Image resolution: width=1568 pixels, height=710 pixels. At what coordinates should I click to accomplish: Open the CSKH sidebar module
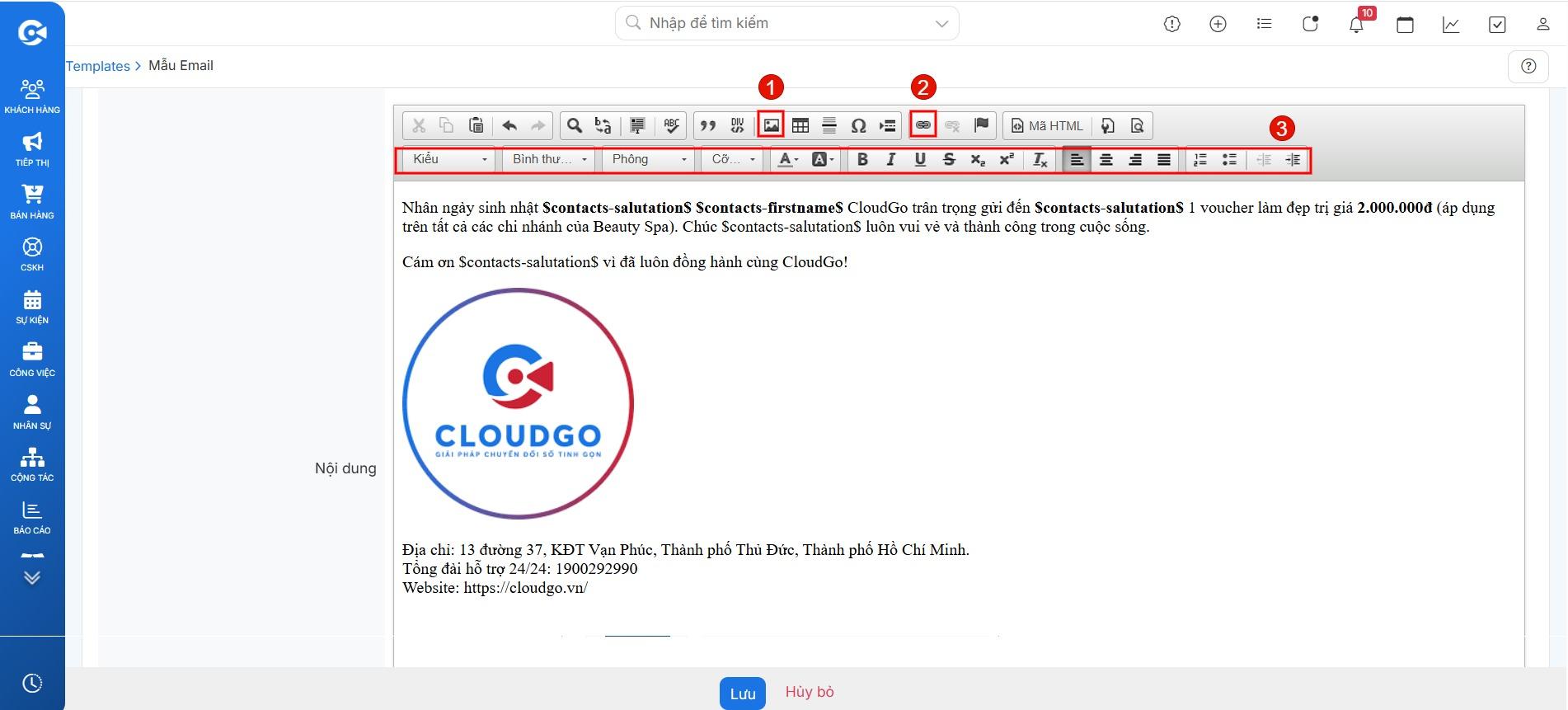click(32, 254)
